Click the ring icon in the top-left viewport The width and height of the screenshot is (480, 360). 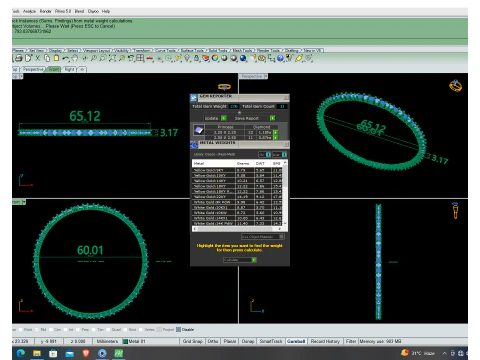pos(224,87)
